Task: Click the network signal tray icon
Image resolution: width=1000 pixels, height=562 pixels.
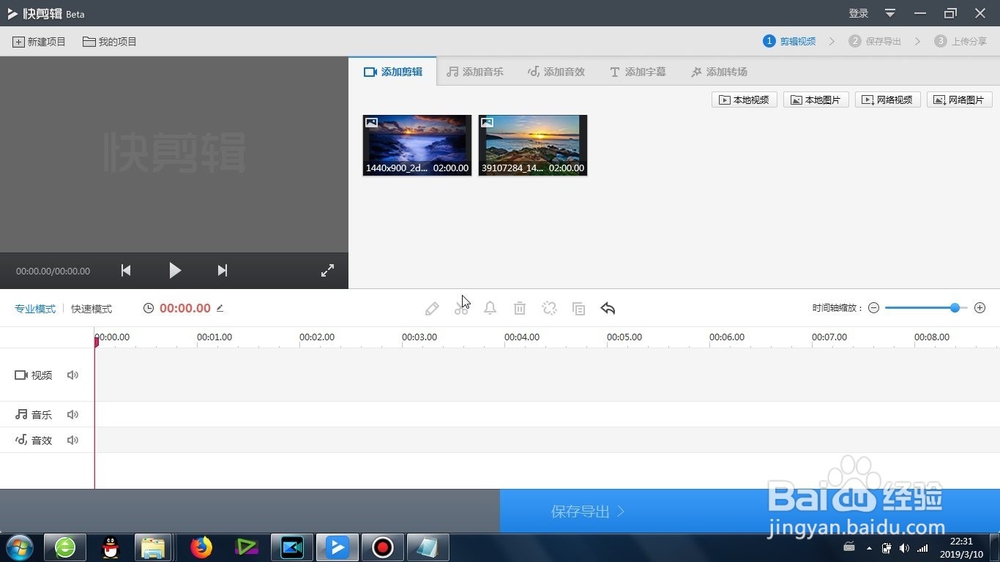Action: click(x=923, y=548)
